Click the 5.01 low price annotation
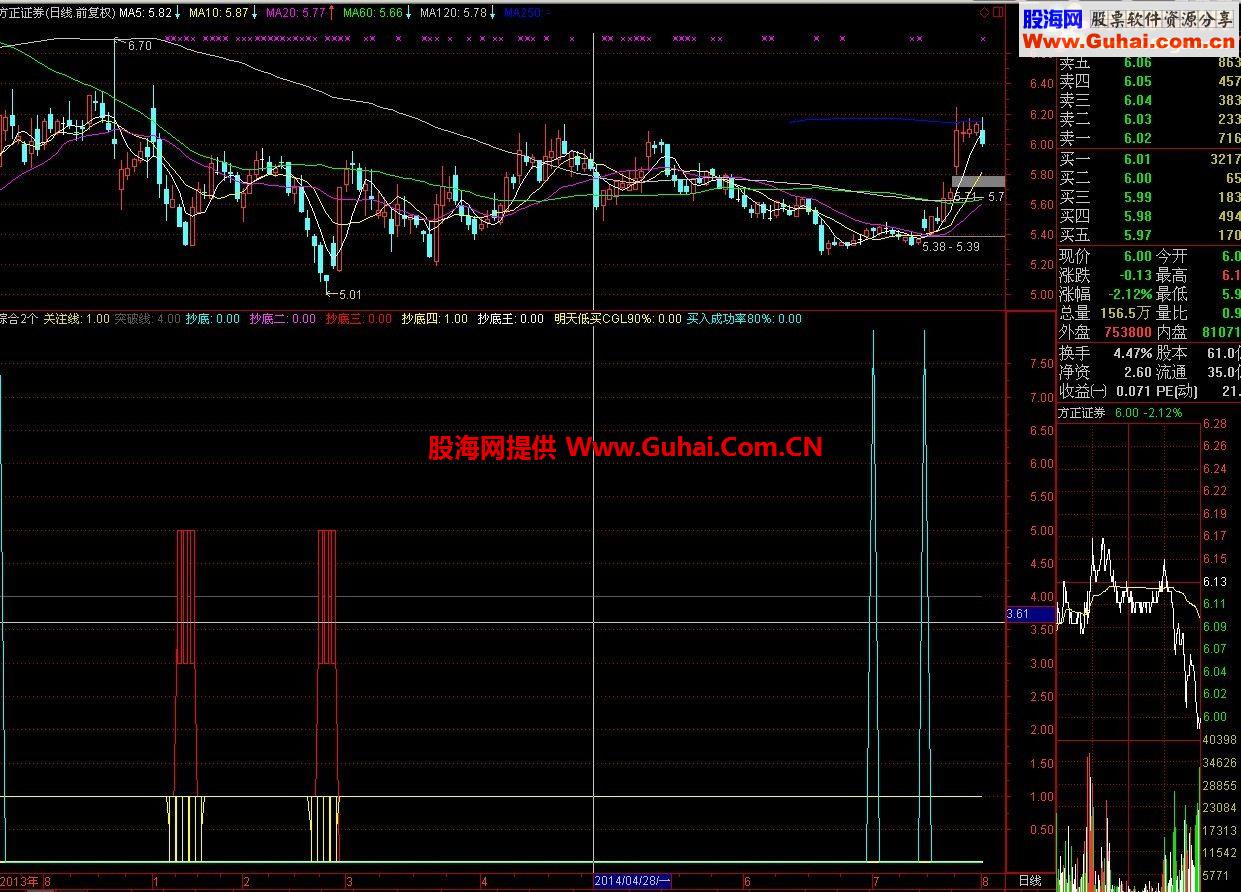The width and height of the screenshot is (1241, 892). [x=349, y=295]
